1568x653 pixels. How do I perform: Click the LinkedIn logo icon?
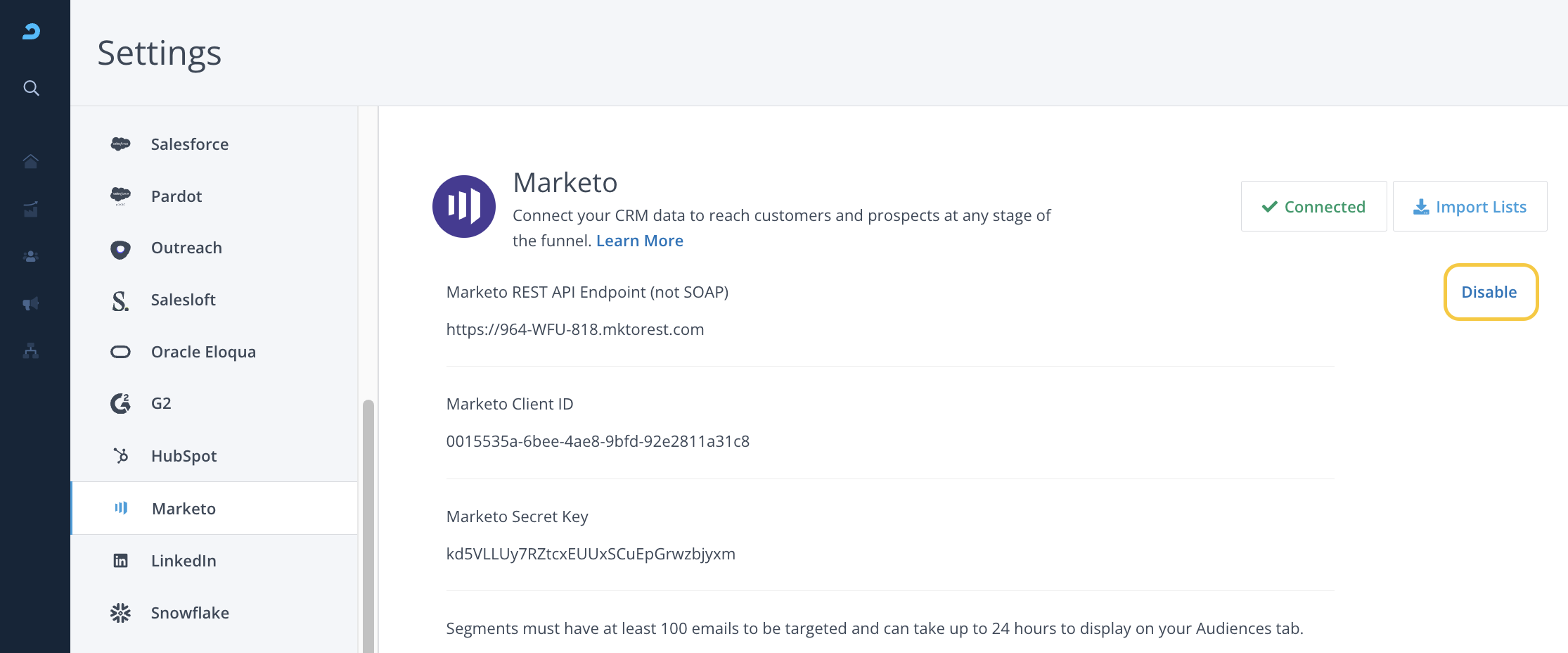(121, 561)
